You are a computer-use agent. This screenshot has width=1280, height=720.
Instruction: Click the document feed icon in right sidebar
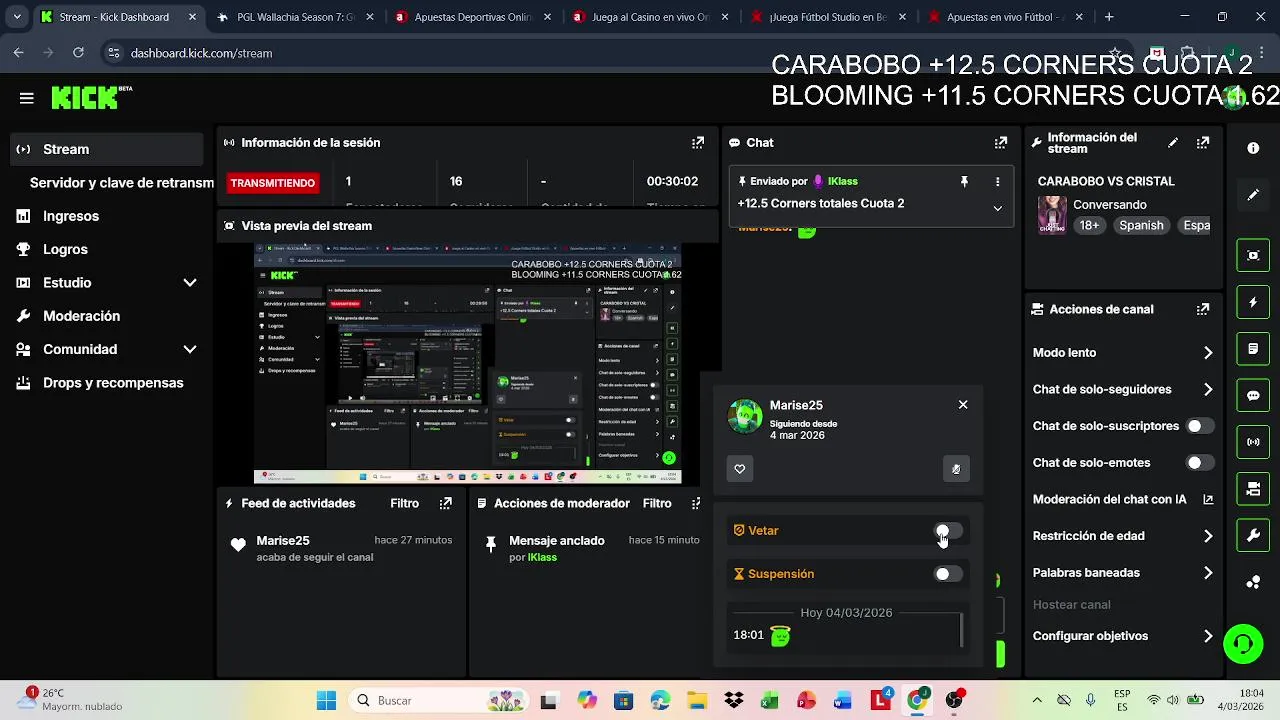[1253, 349]
